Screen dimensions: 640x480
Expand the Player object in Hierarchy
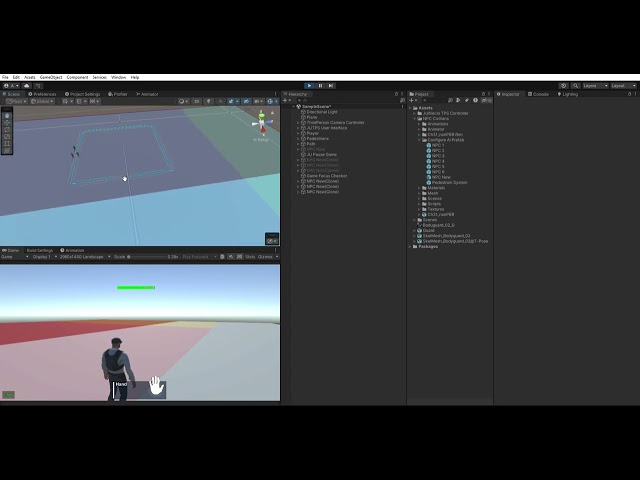[298, 133]
